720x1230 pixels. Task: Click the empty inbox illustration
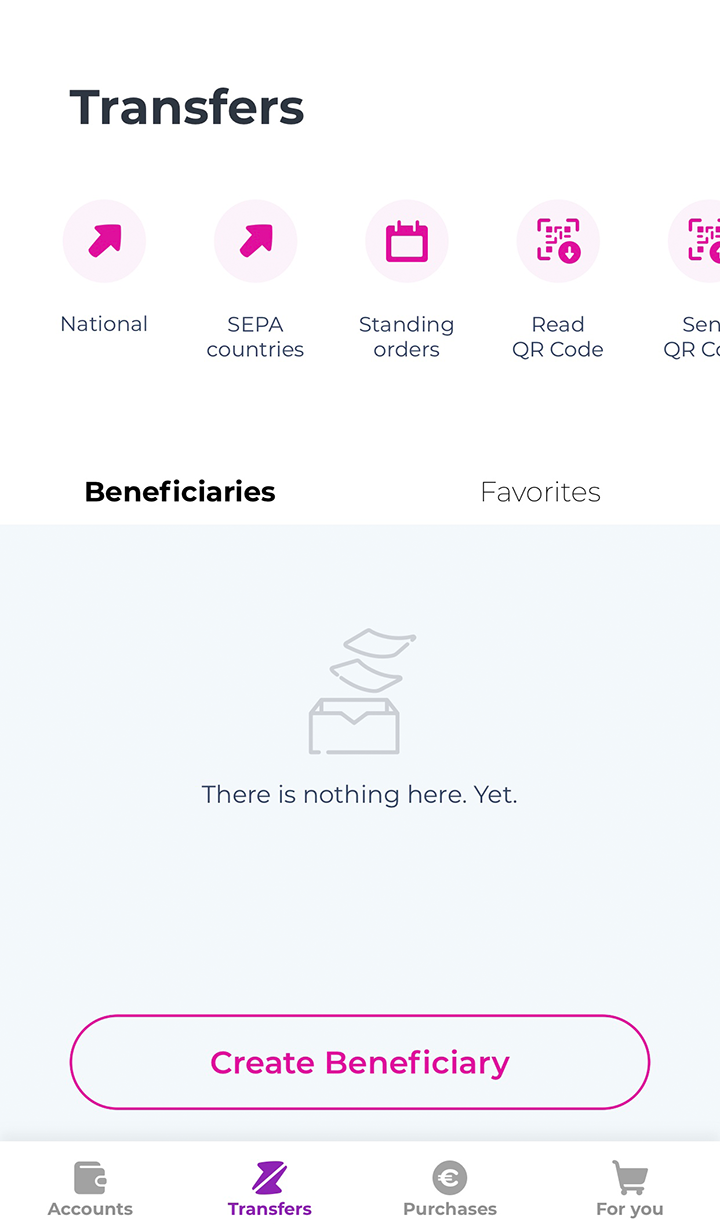pos(360,691)
